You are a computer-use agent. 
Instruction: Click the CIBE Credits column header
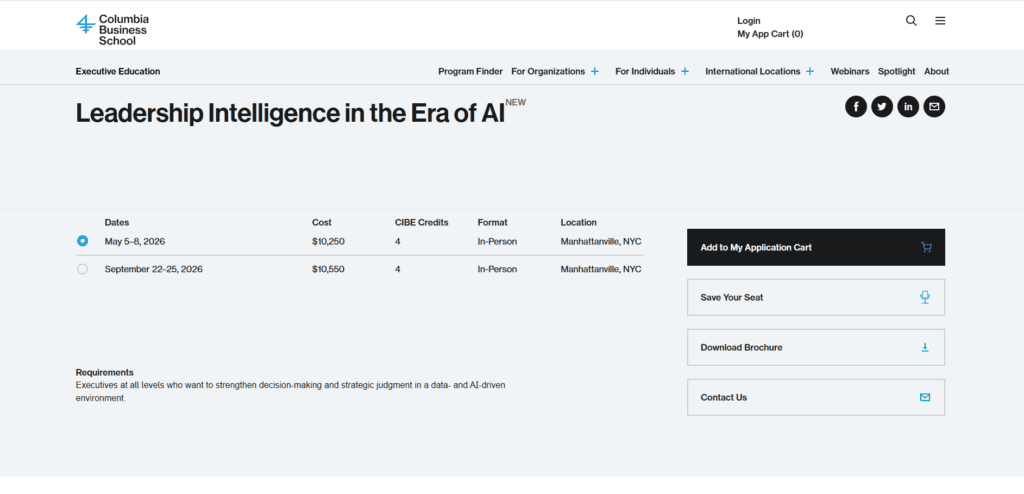[x=421, y=222]
